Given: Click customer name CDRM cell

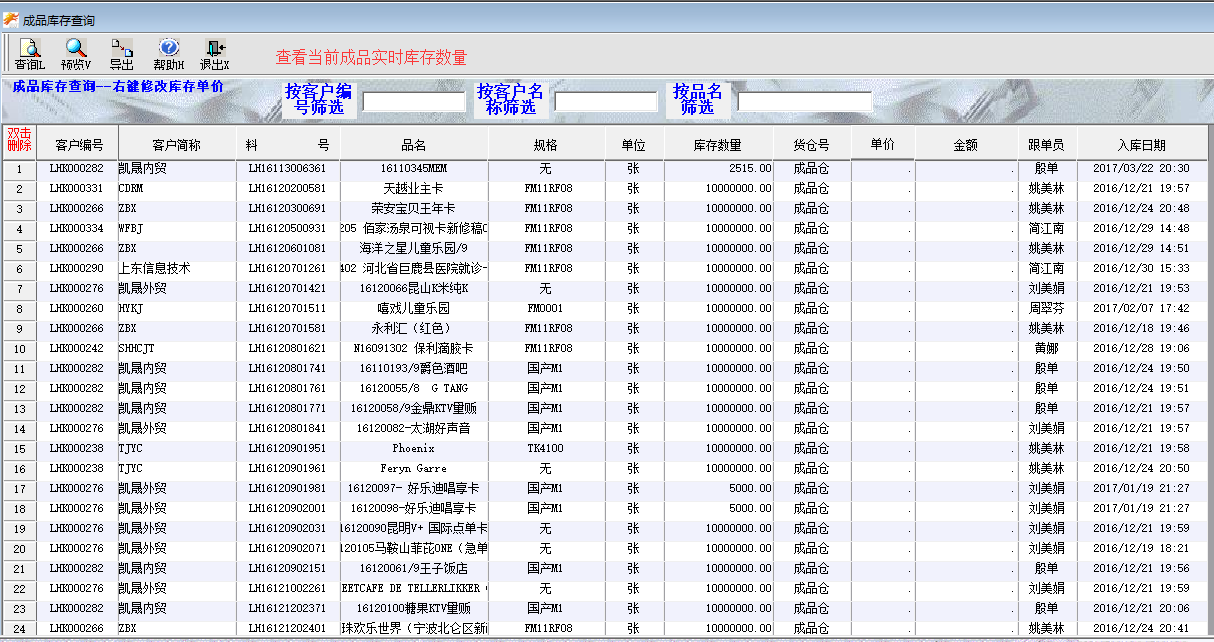Looking at the screenshot, I should click(x=177, y=189).
